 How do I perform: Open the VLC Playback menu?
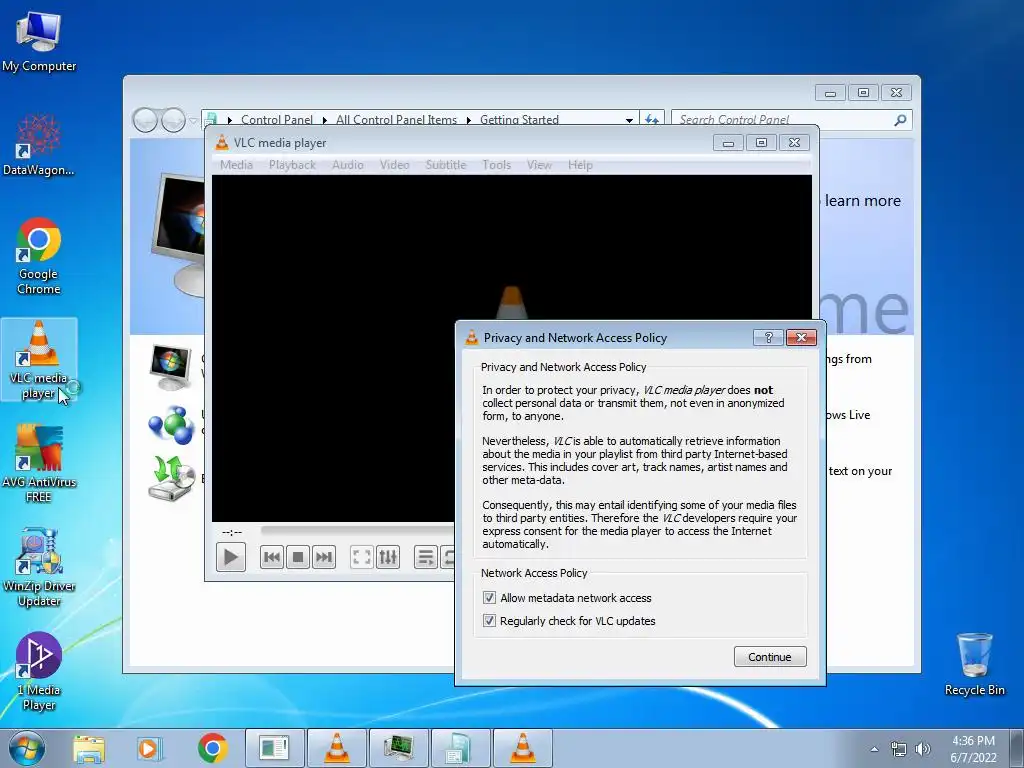click(292, 165)
